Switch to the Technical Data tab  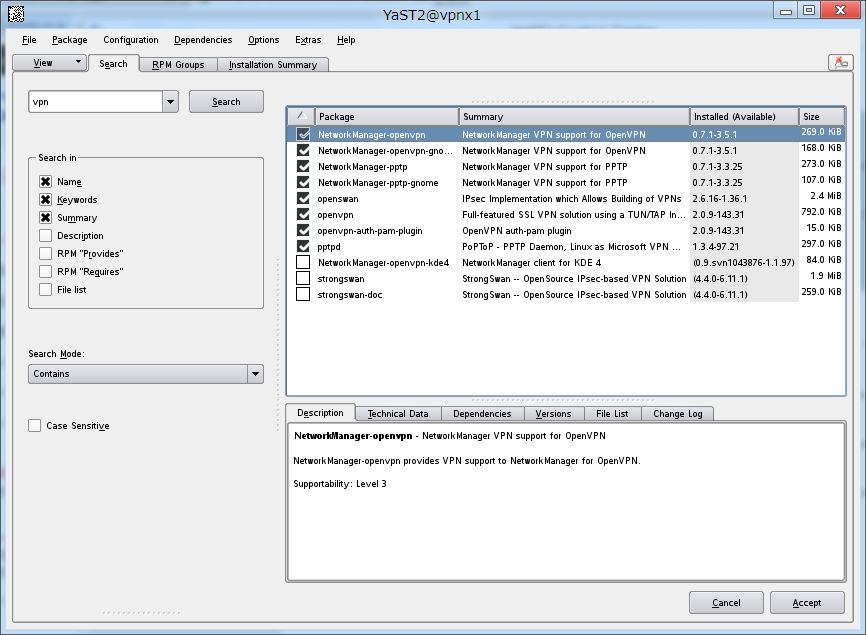click(398, 414)
